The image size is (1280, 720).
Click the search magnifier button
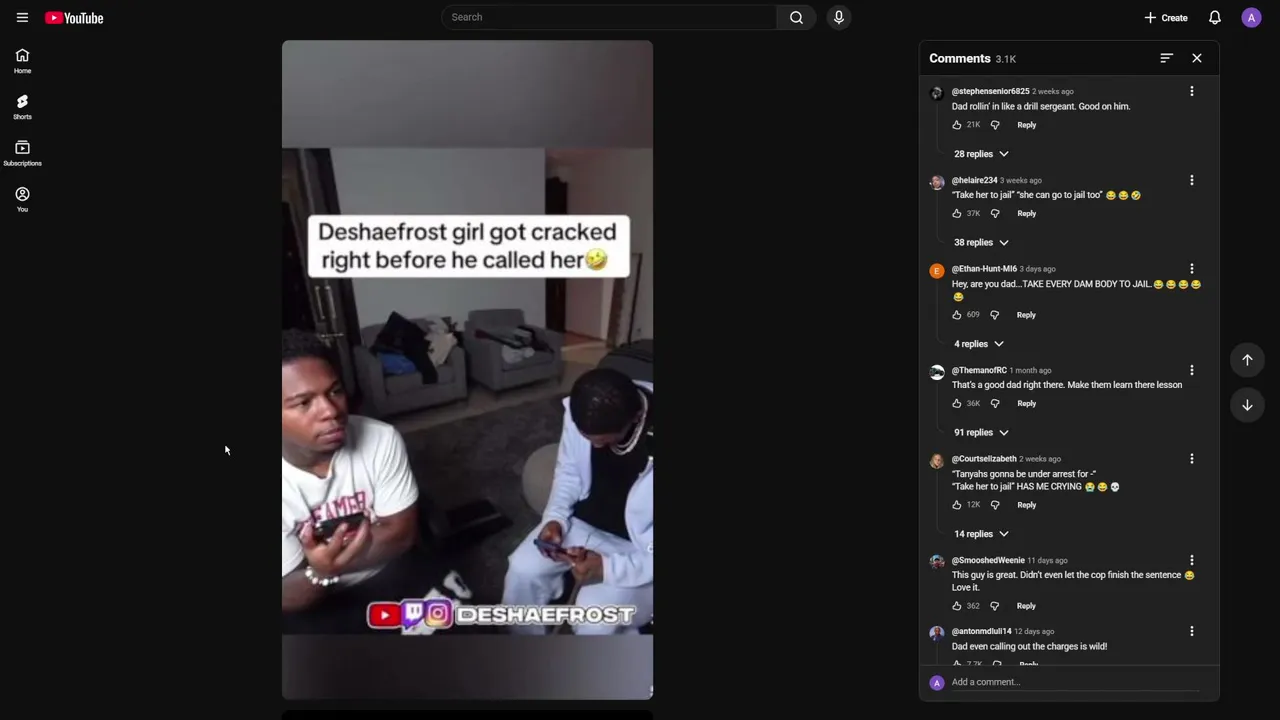[796, 17]
